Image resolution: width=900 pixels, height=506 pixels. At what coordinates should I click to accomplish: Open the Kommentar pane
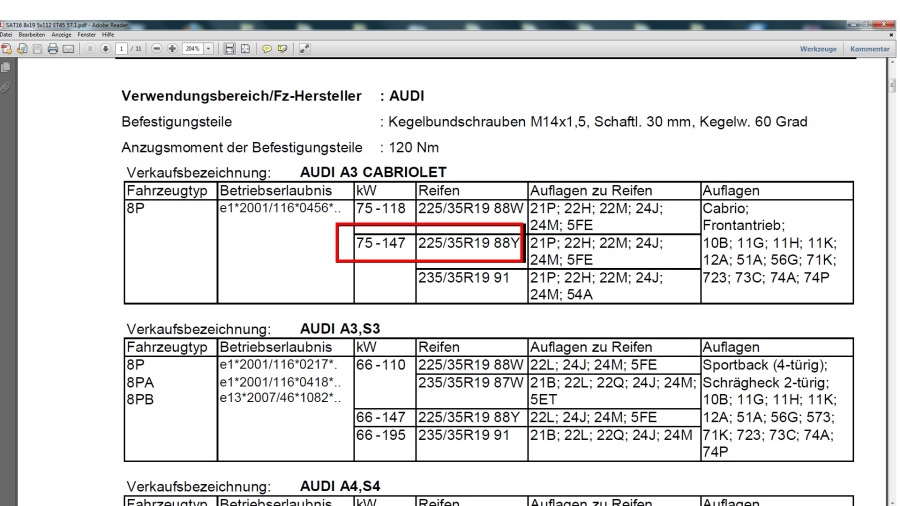(x=870, y=49)
